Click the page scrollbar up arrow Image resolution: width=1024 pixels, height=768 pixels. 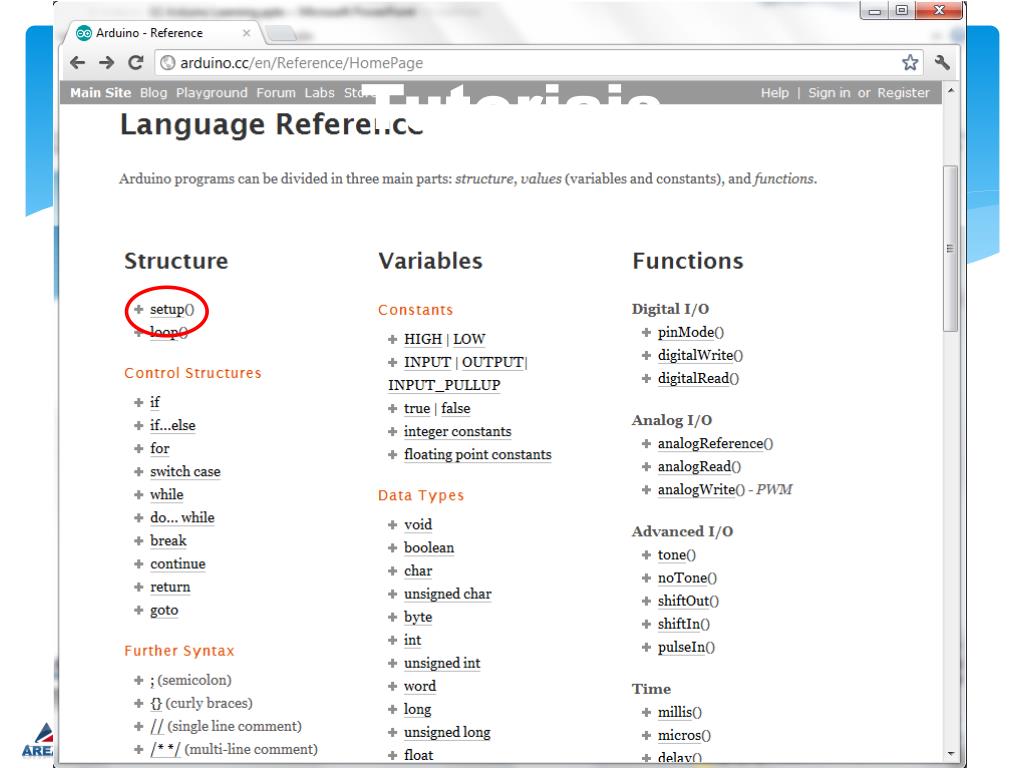point(951,90)
